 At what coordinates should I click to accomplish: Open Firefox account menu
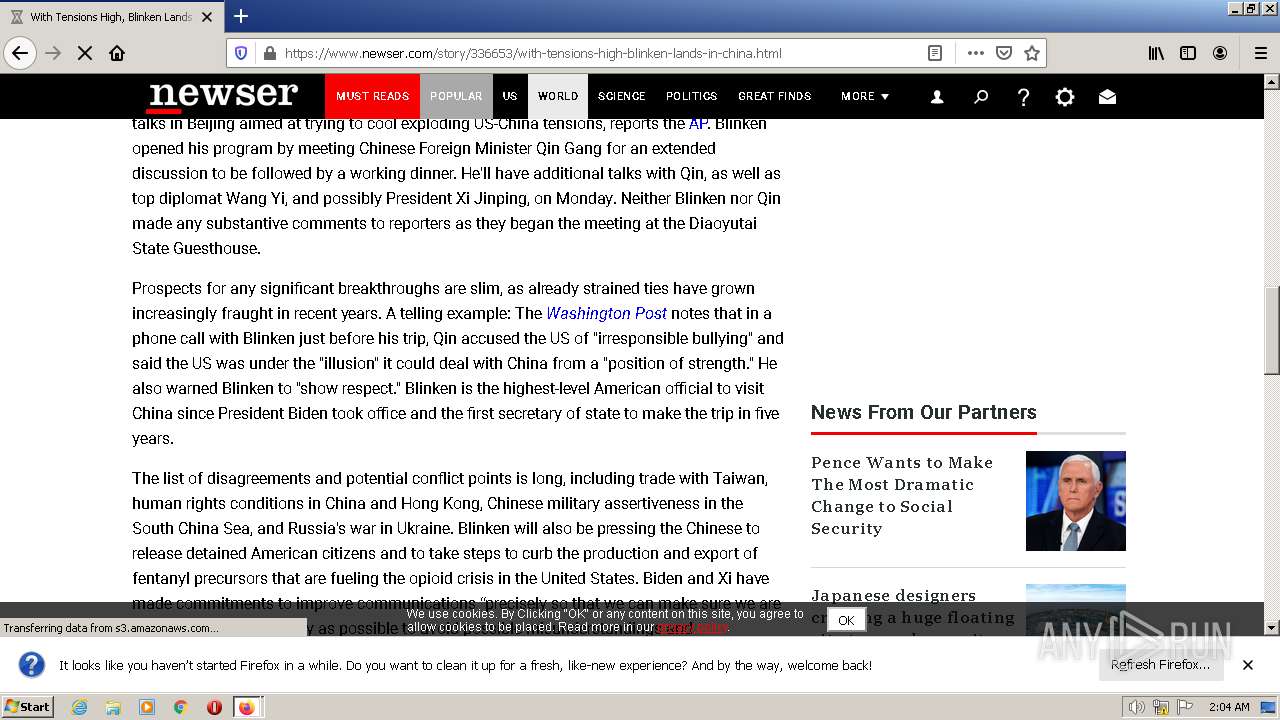[x=1220, y=53]
